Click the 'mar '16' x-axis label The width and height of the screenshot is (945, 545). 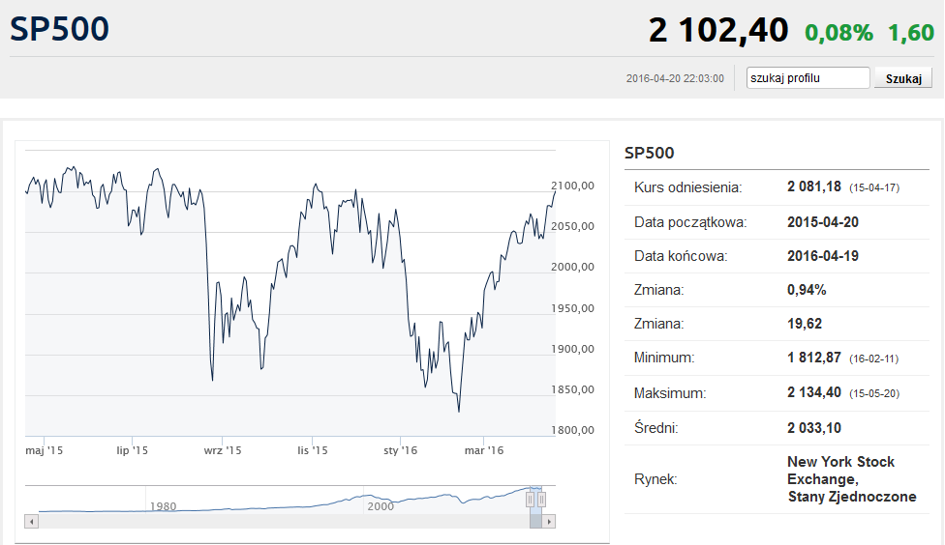pyautogui.click(x=484, y=450)
